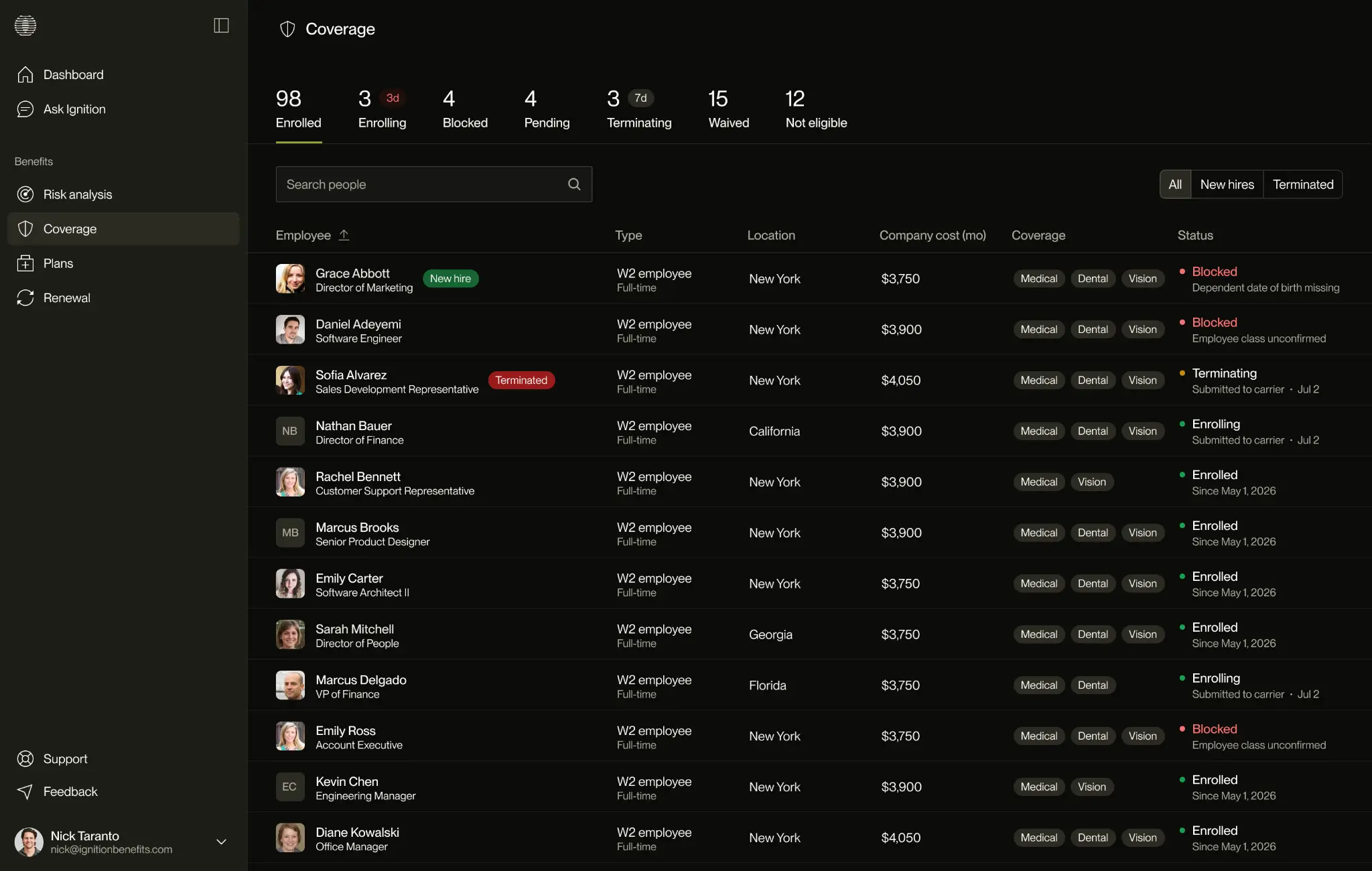
Task: Switch to the 3 Enrolling tab
Action: pos(383,109)
